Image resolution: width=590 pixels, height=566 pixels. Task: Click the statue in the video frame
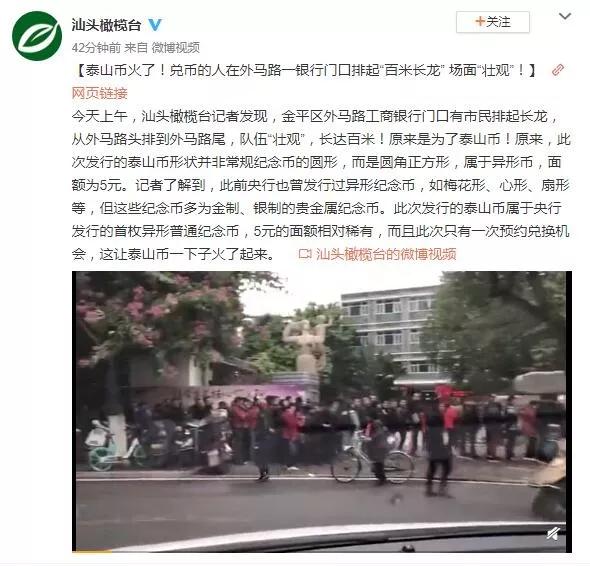(306, 345)
